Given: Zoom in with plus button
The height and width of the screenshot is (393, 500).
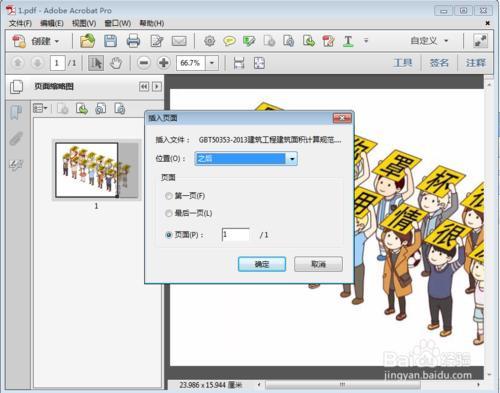Looking at the screenshot, I should pos(164,63).
